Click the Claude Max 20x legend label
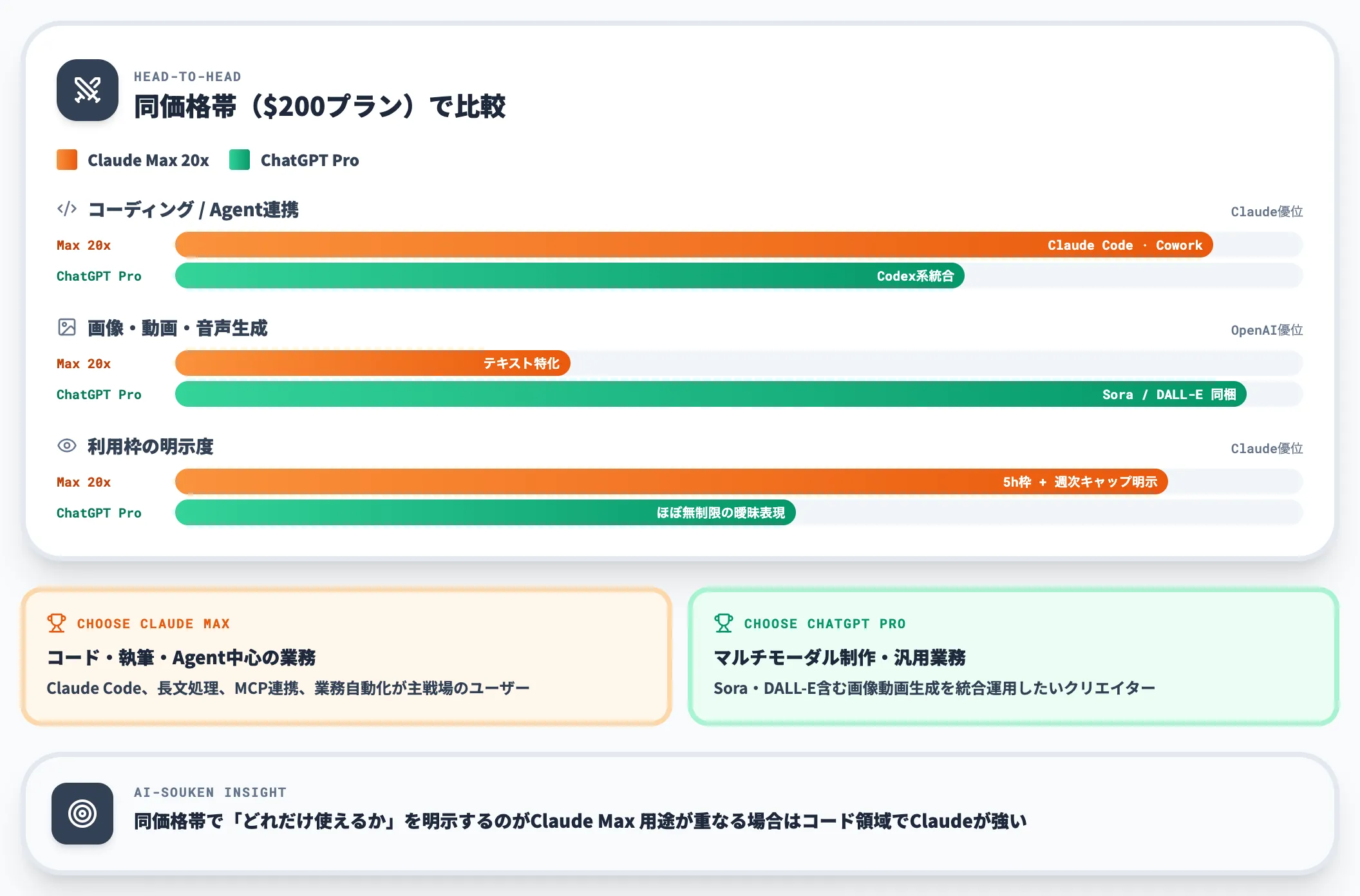 (x=148, y=160)
